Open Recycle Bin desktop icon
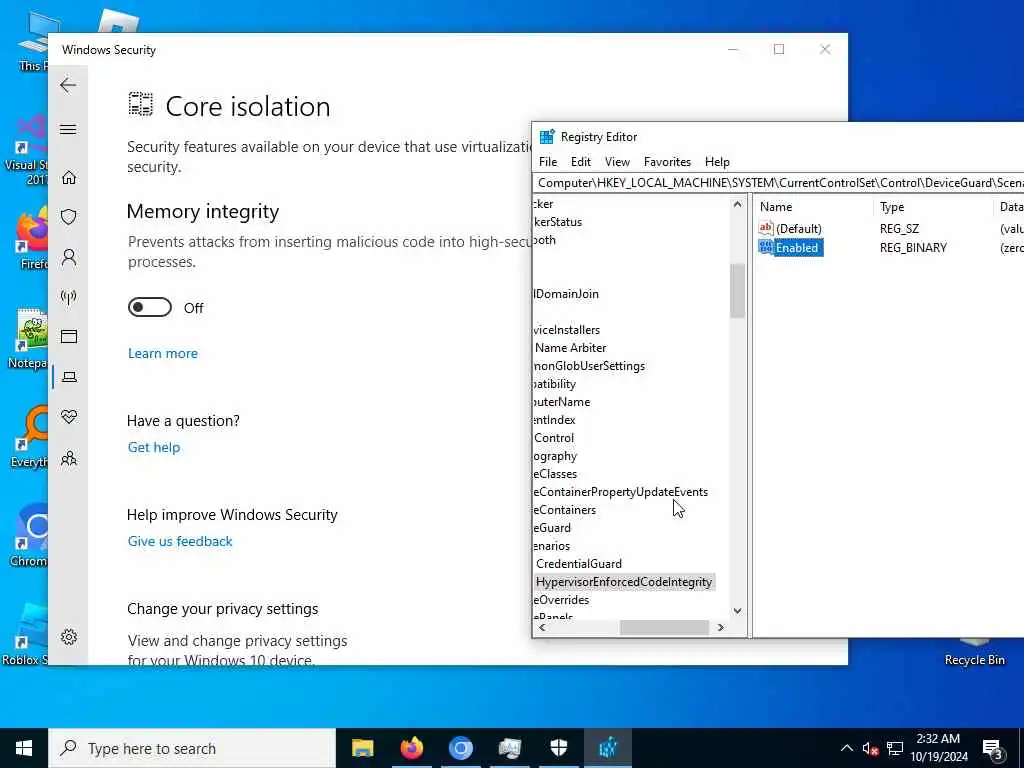 pos(974,650)
